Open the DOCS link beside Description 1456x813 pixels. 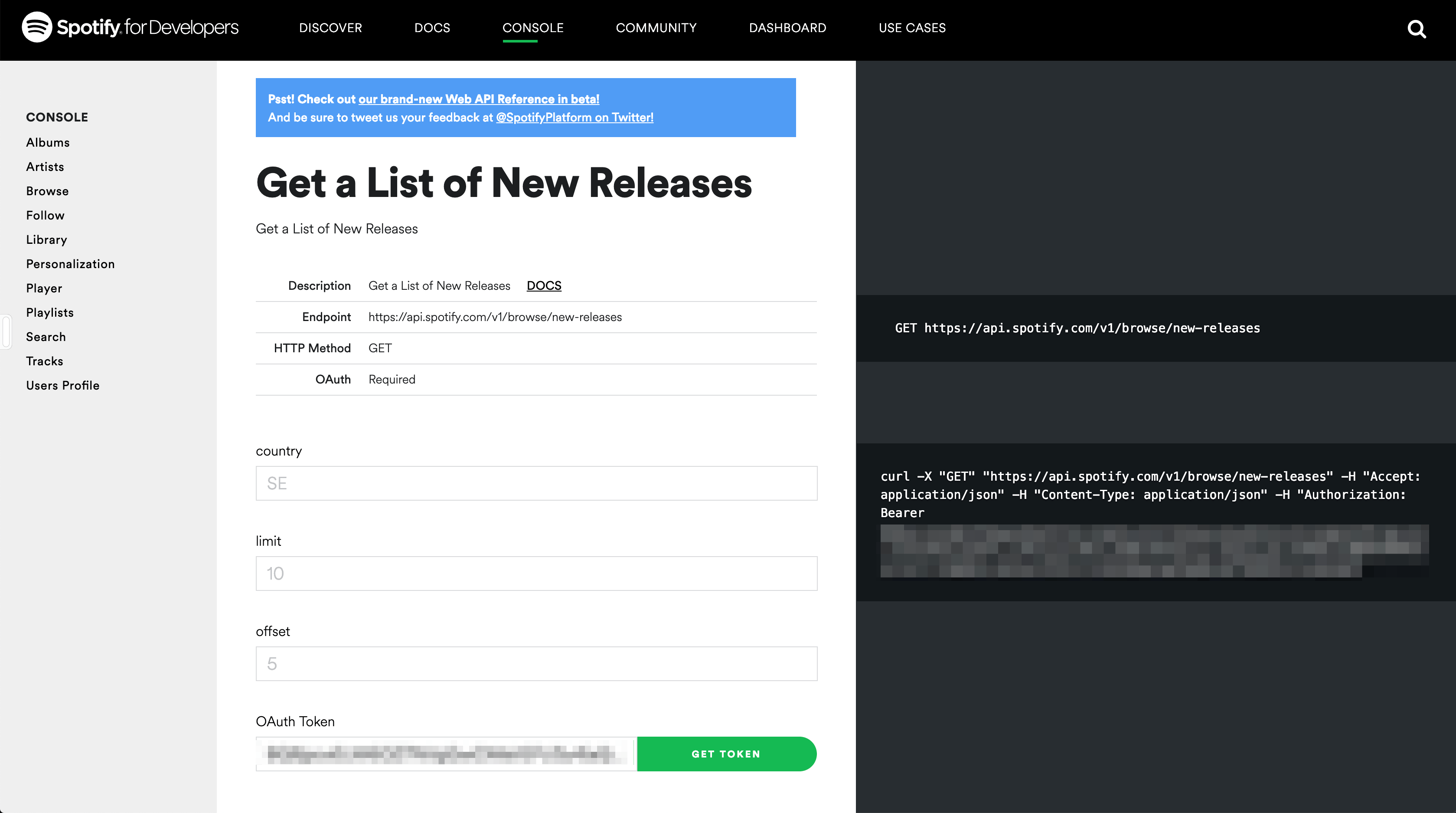point(544,285)
